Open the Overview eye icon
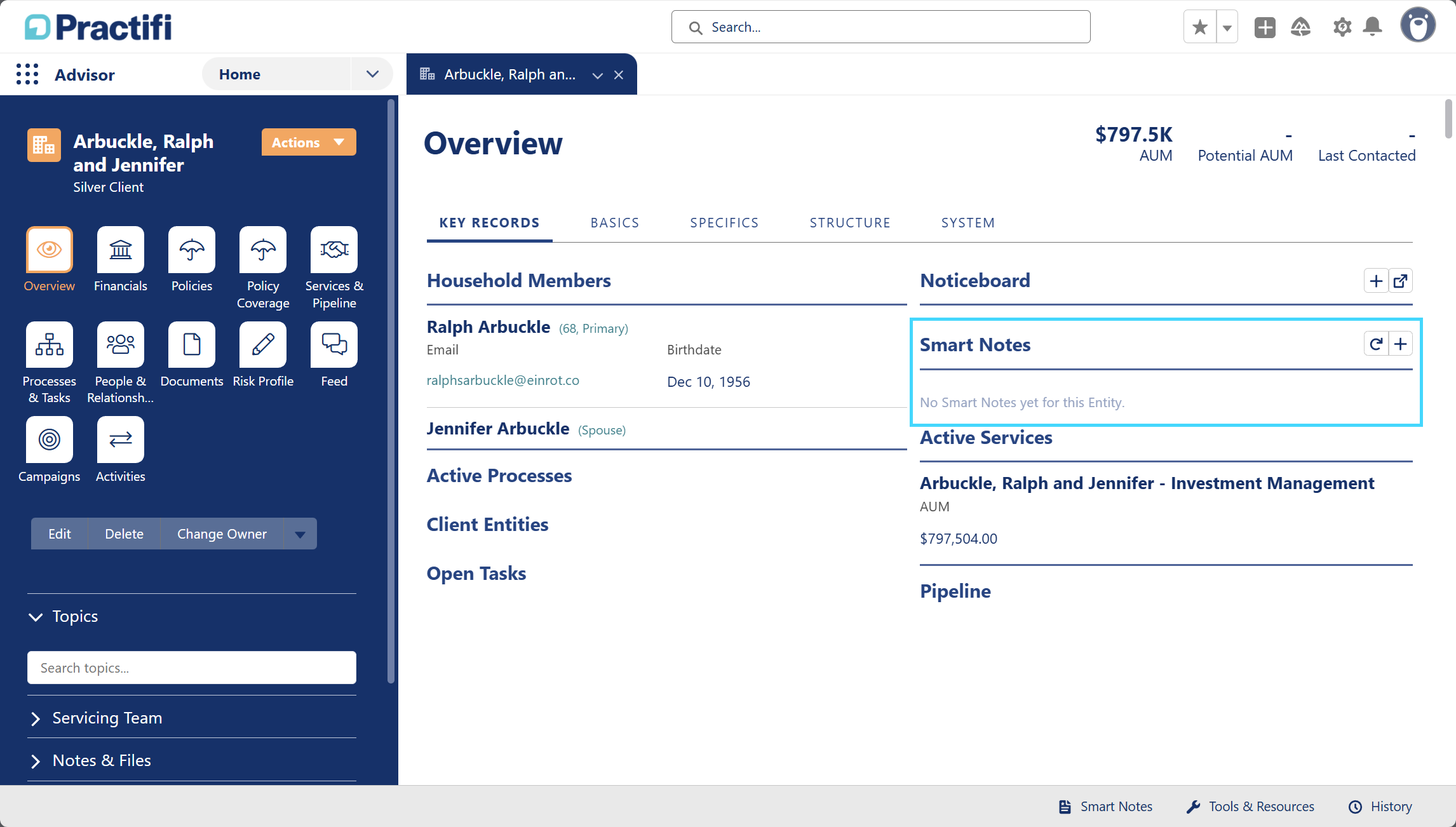The image size is (1456, 827). point(50,250)
